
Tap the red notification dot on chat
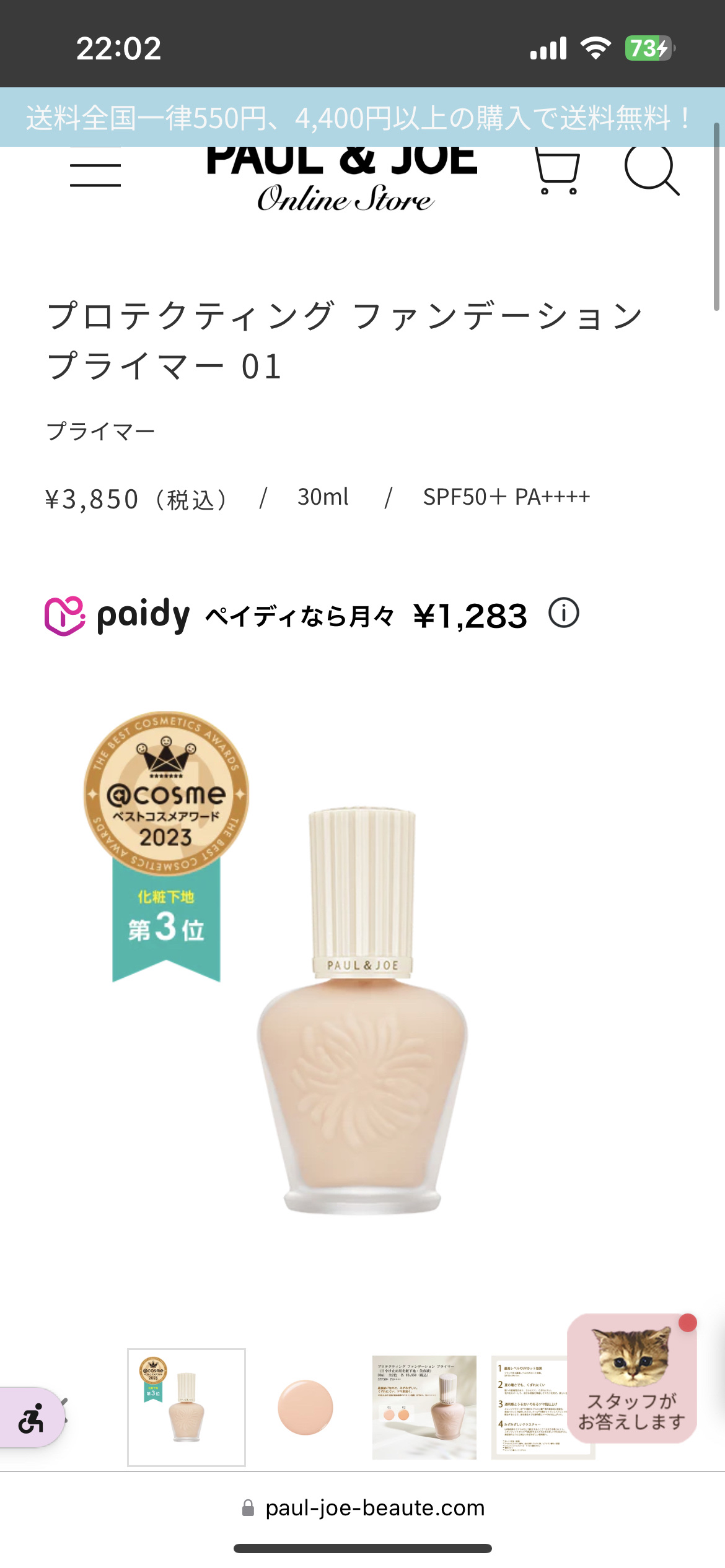point(688,1323)
